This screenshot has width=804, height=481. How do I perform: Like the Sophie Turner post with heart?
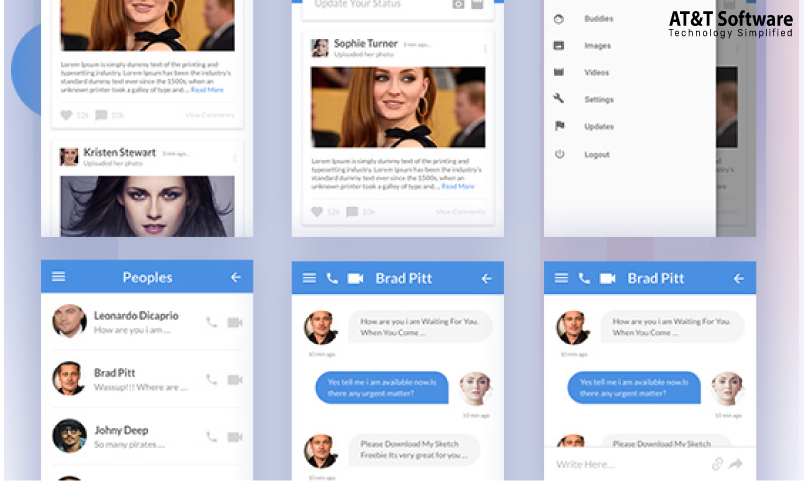(317, 212)
